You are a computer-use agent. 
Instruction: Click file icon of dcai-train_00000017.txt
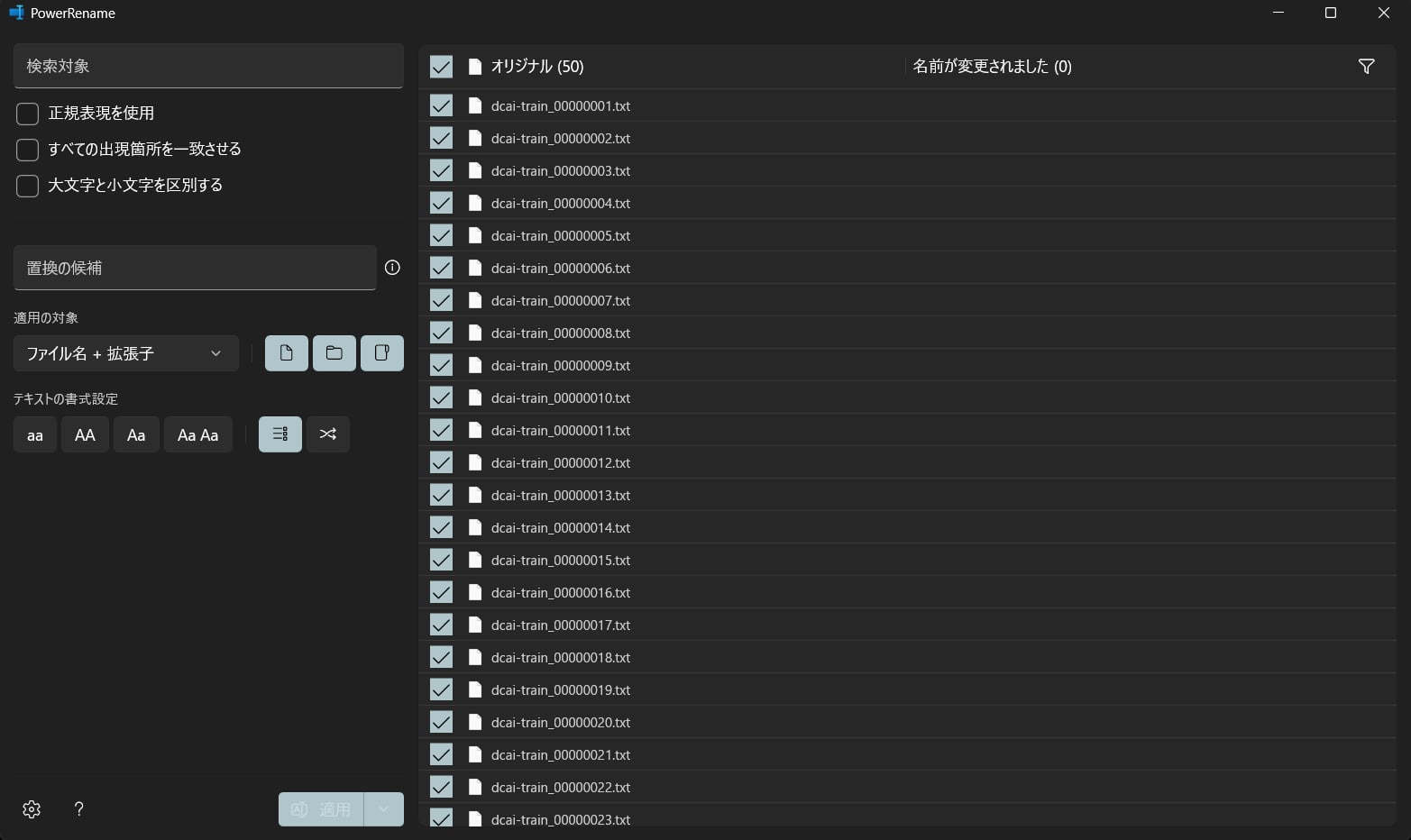[x=475, y=625]
